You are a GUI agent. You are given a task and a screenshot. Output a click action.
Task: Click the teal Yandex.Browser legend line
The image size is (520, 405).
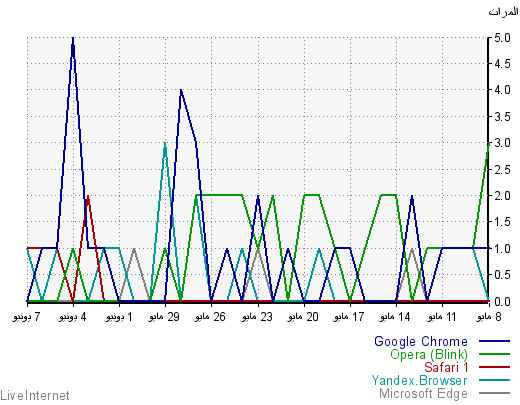pos(494,380)
